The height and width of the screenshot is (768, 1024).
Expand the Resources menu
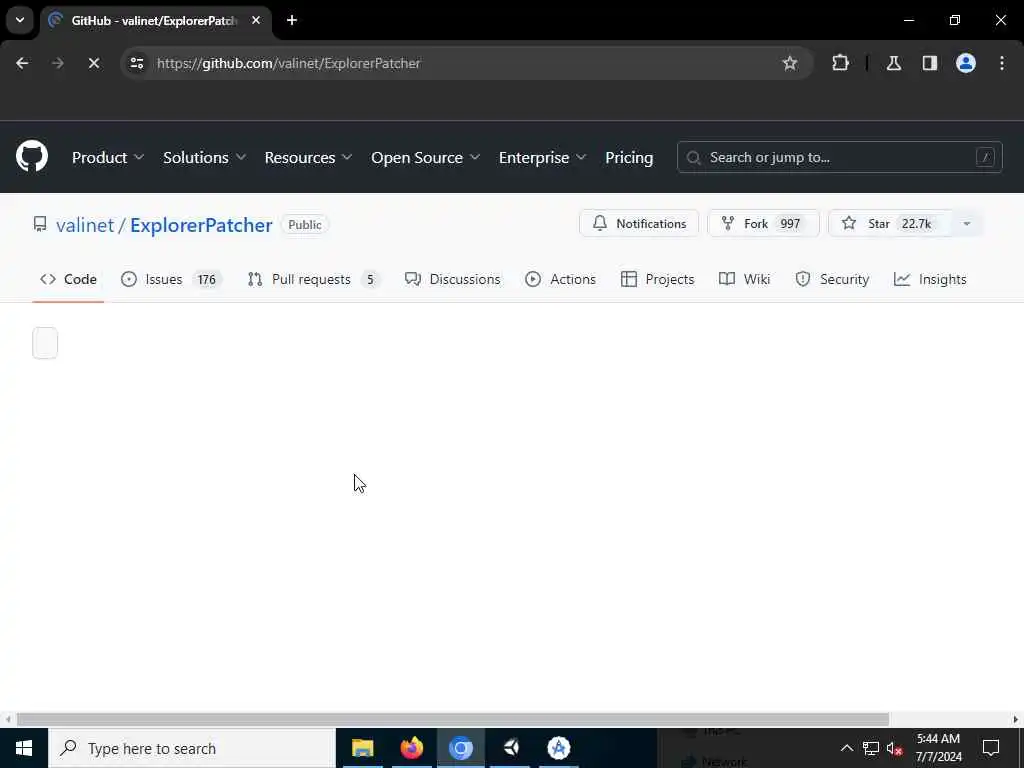tap(308, 157)
